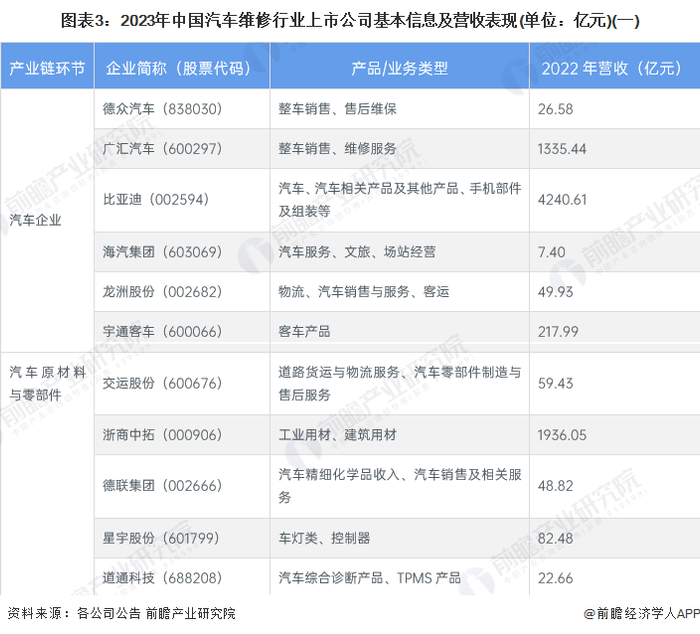Click the revenue value '26.58'

[x=555, y=109]
